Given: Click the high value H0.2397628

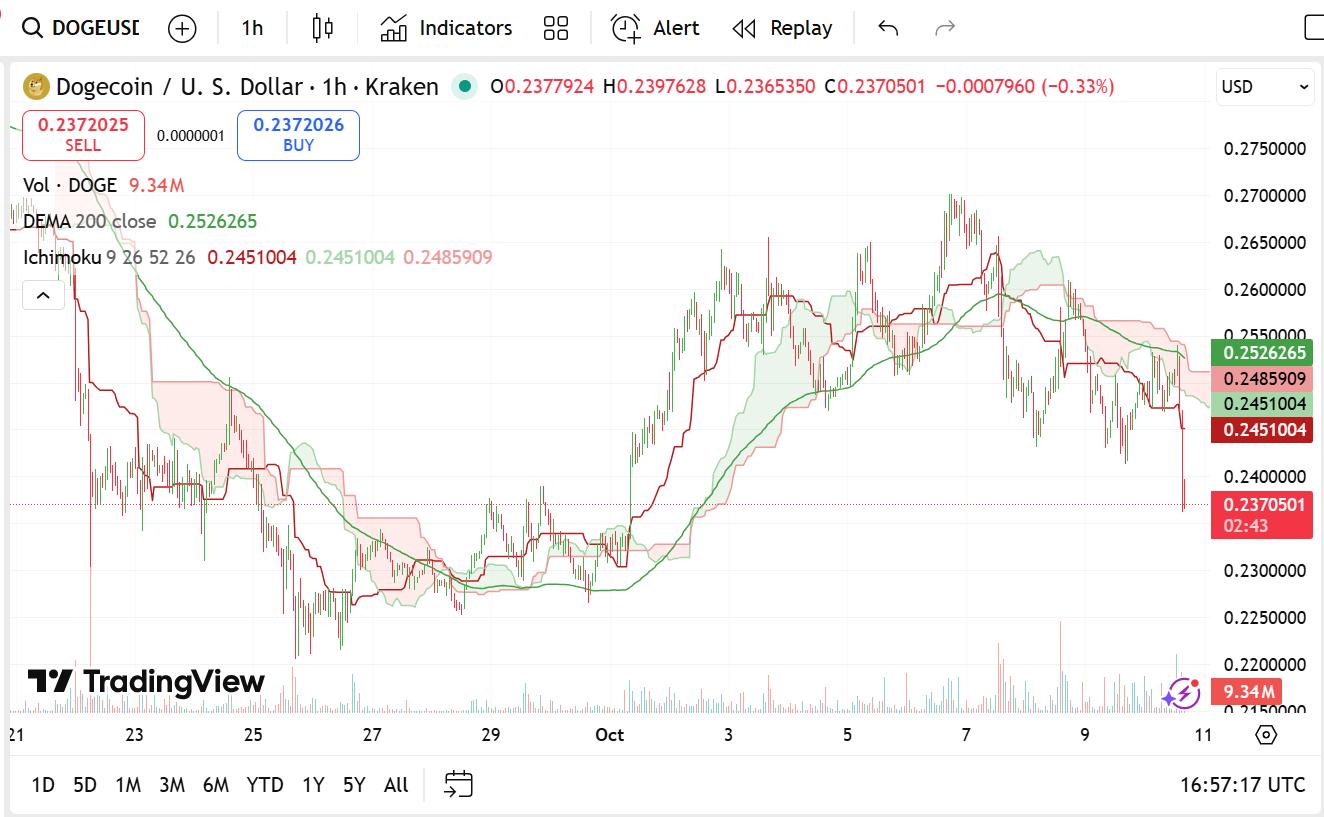Looking at the screenshot, I should 656,87.
